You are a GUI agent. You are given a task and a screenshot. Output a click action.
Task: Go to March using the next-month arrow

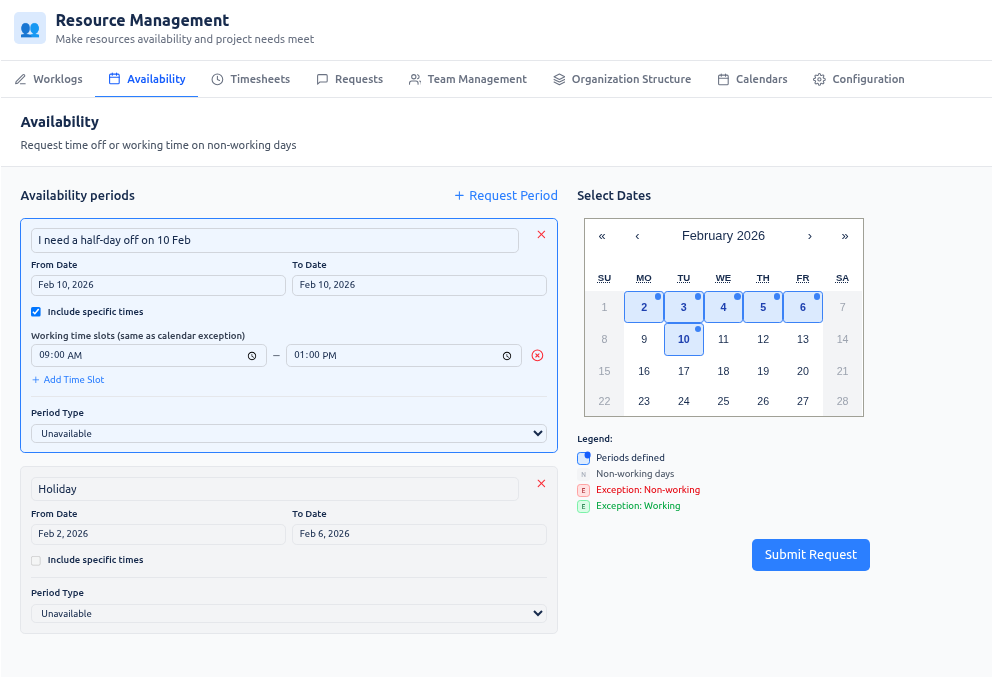click(x=810, y=236)
